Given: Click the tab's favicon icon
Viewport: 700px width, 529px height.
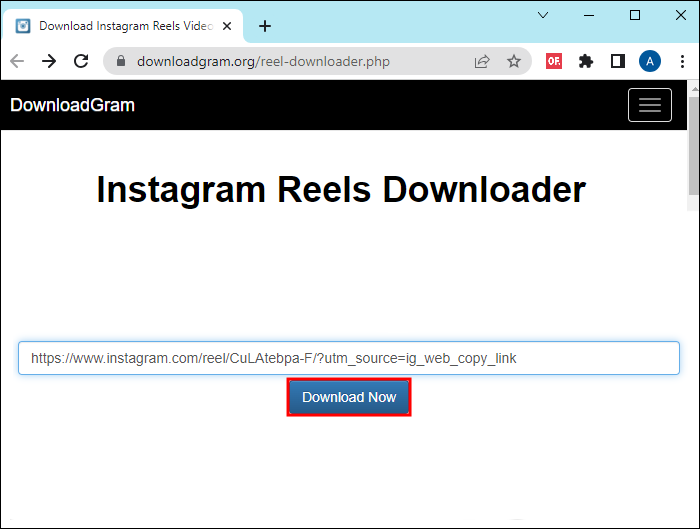Looking at the screenshot, I should click(x=23, y=26).
